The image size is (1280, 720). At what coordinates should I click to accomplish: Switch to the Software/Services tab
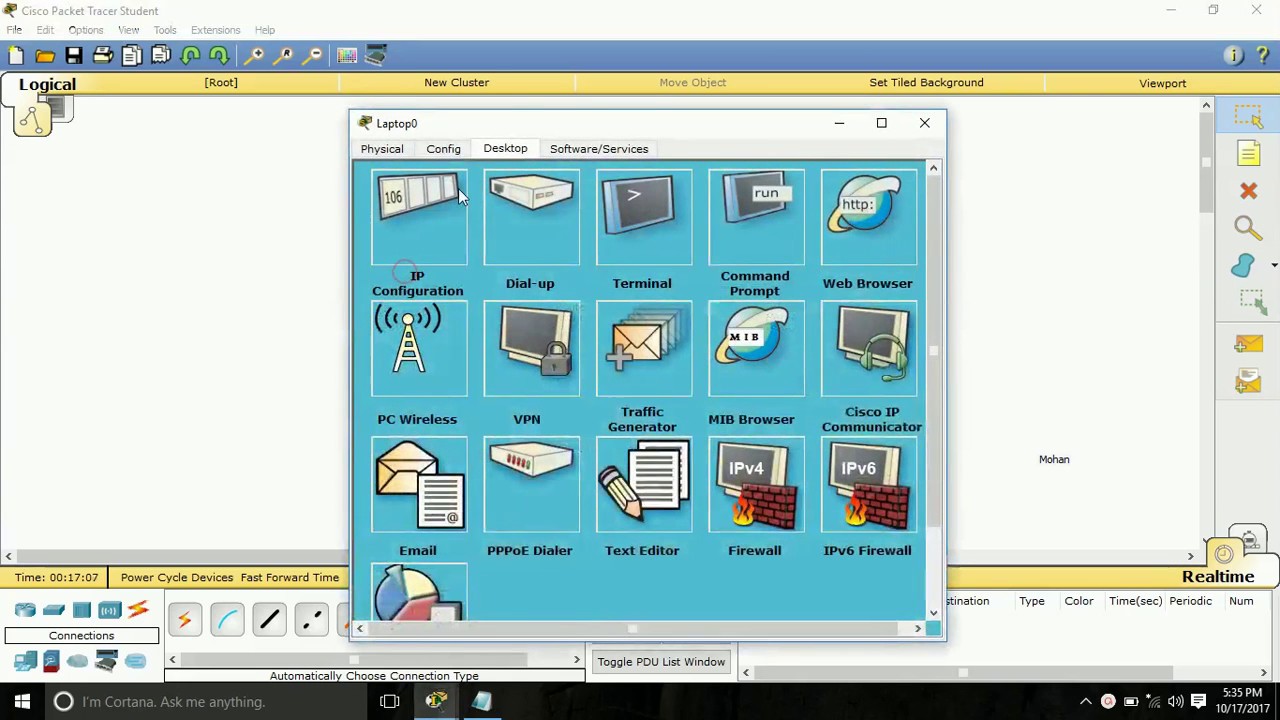[599, 149]
